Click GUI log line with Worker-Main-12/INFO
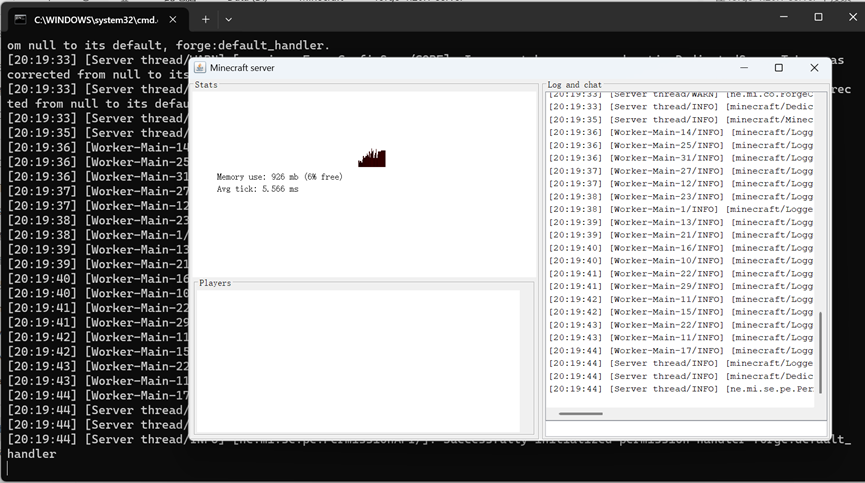This screenshot has height=483, width=865. 681,184
